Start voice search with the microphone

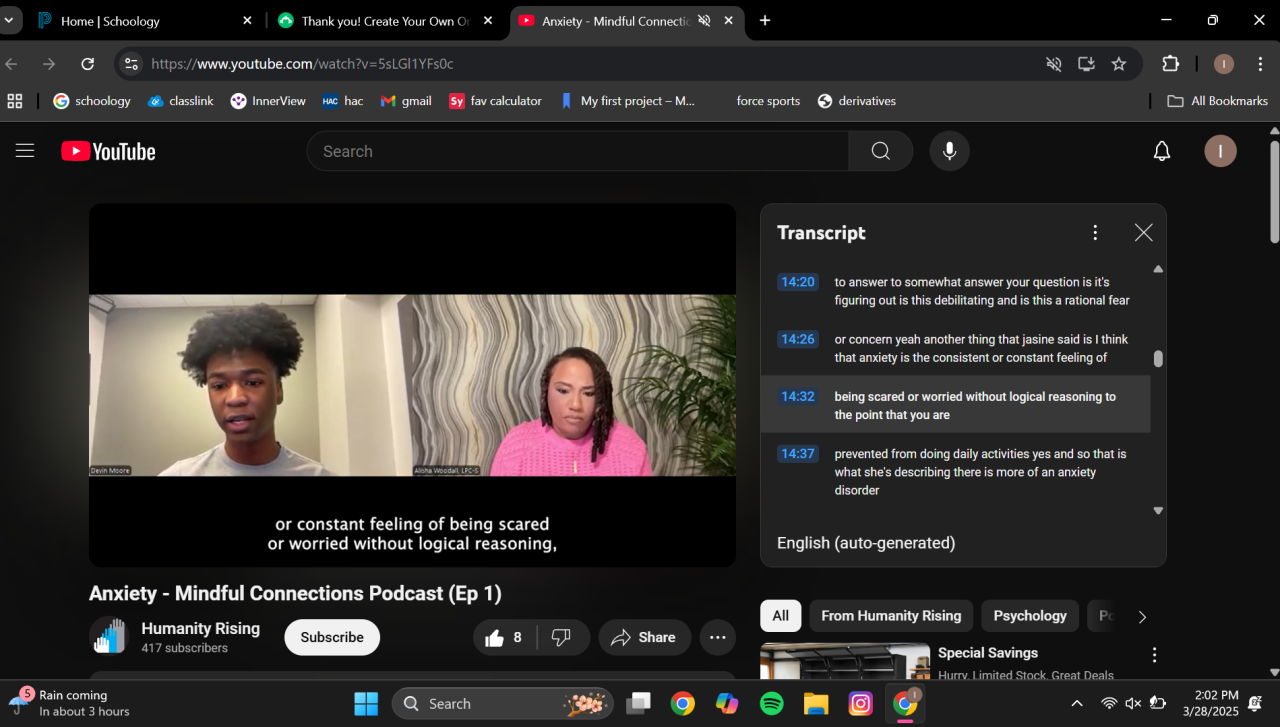tap(949, 151)
